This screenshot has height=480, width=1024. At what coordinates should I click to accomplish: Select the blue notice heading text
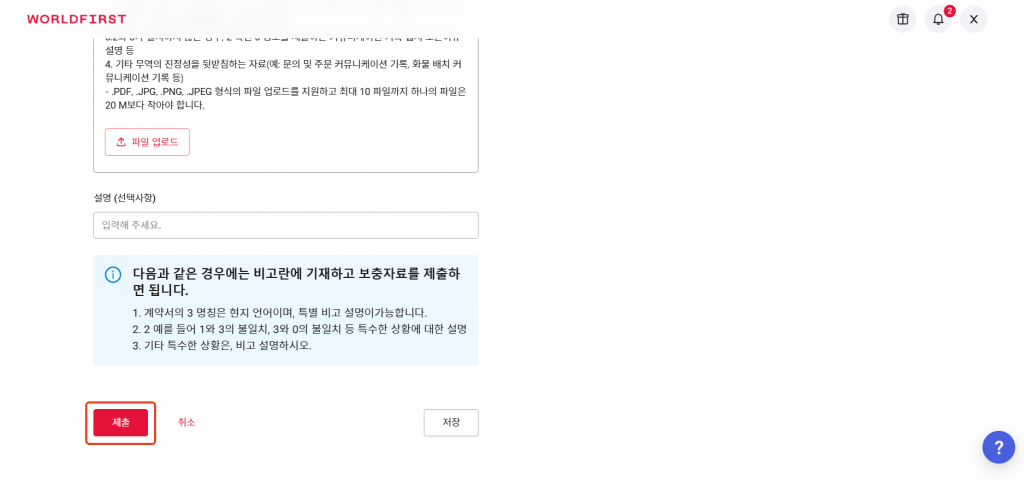[x=296, y=281]
